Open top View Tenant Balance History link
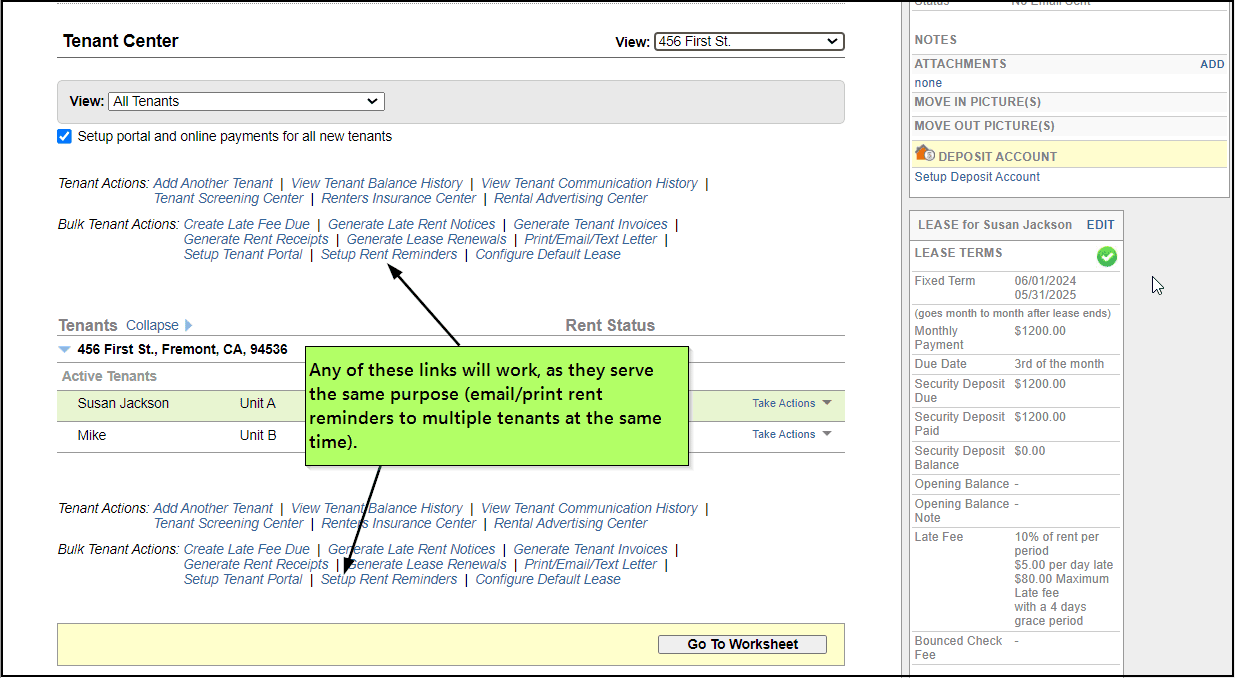Screen dimensions: 1235x678 click(376, 184)
